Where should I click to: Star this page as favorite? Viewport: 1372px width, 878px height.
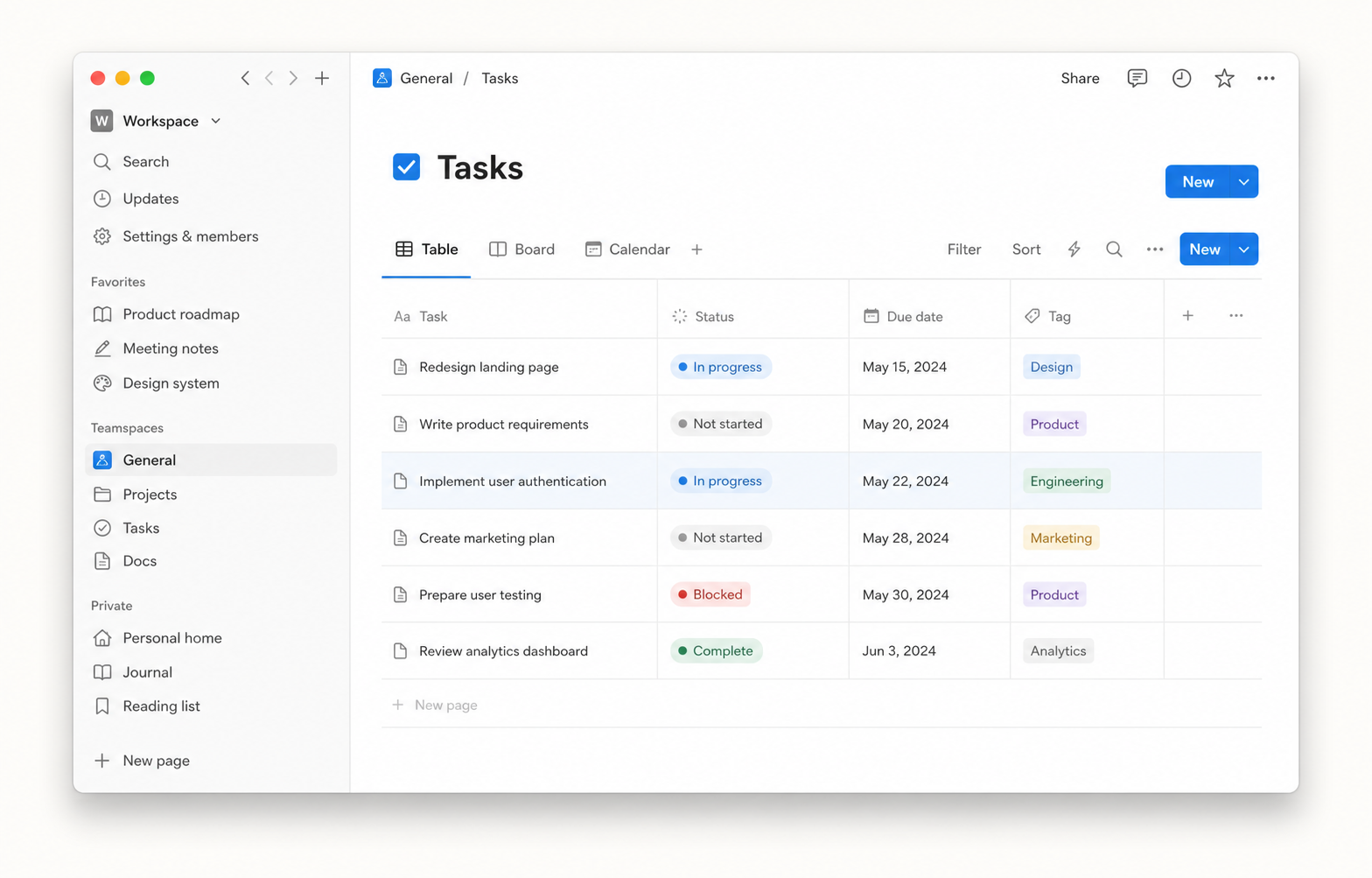tap(1224, 78)
